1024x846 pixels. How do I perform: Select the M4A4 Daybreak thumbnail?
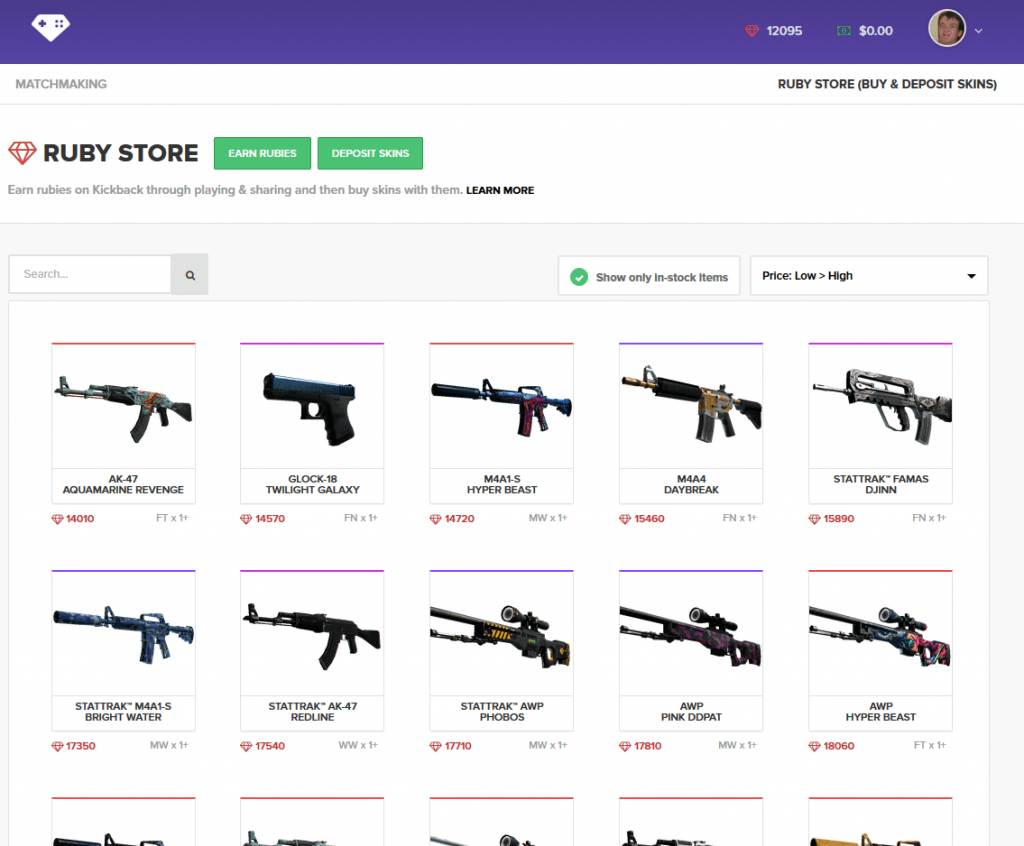click(691, 406)
